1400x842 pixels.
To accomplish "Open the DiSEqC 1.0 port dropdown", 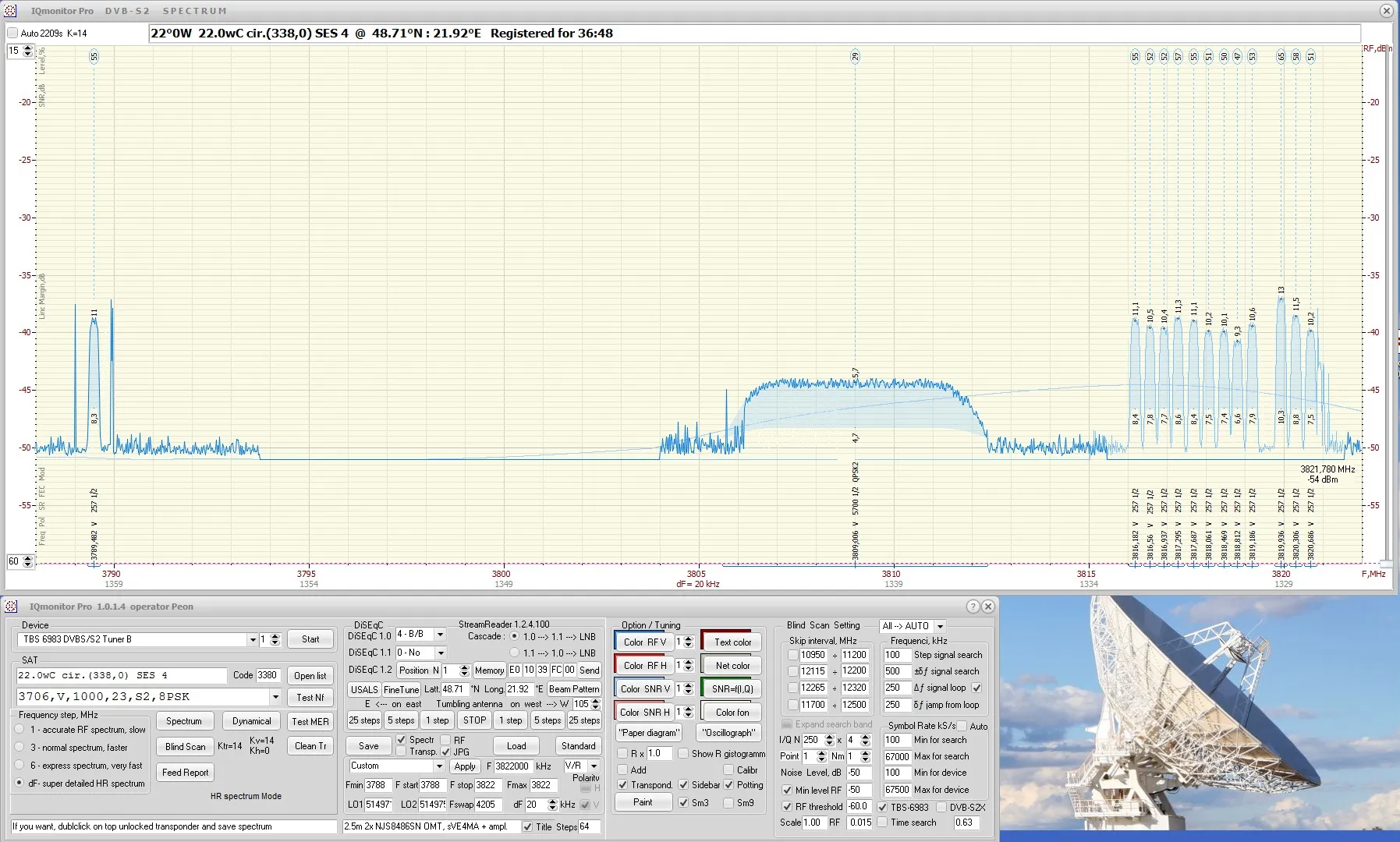I will click(x=440, y=635).
